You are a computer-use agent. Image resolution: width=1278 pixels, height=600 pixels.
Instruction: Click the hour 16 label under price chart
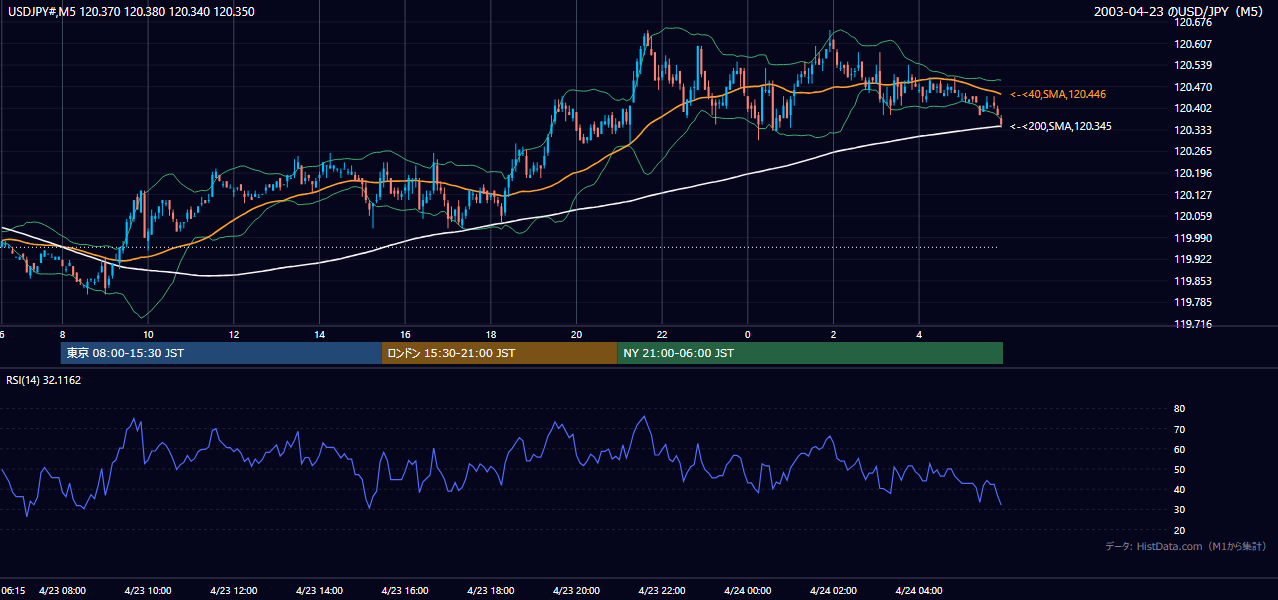(x=405, y=334)
